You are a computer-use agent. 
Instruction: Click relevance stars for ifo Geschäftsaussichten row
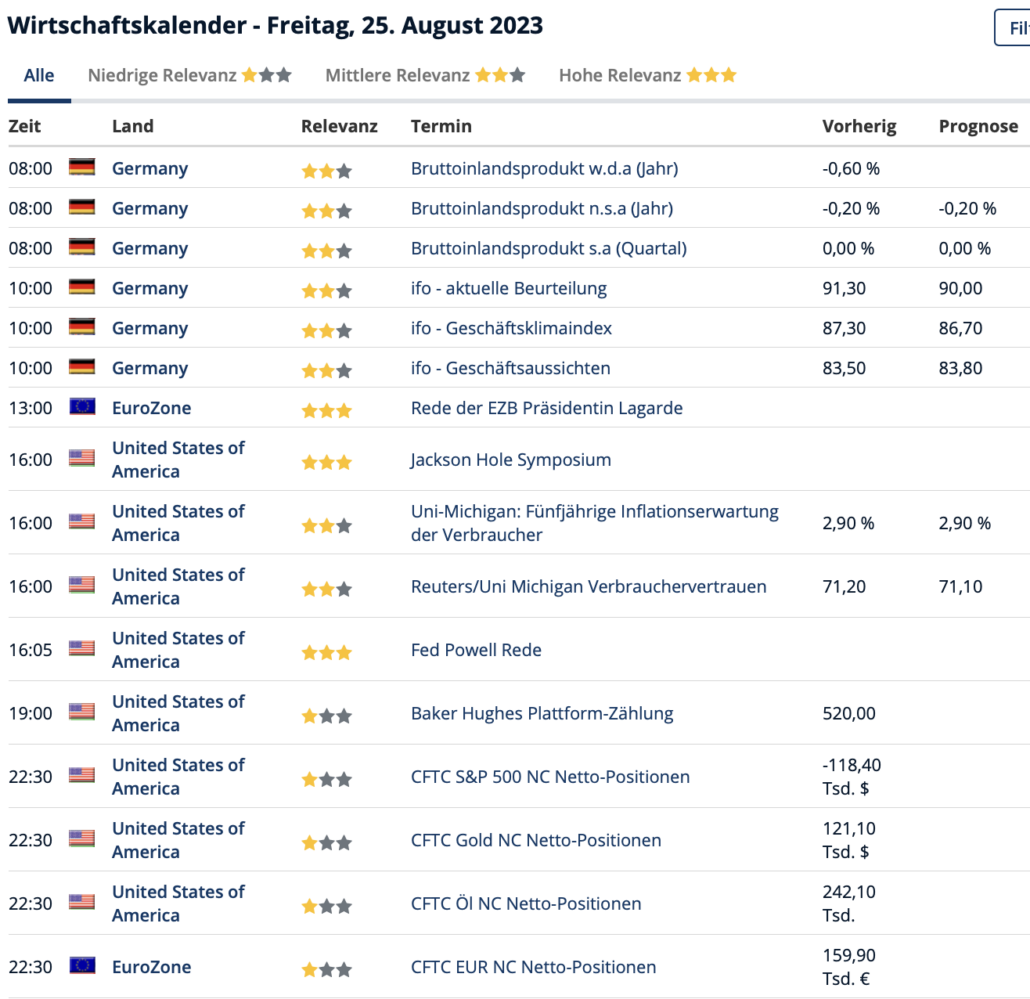(327, 370)
